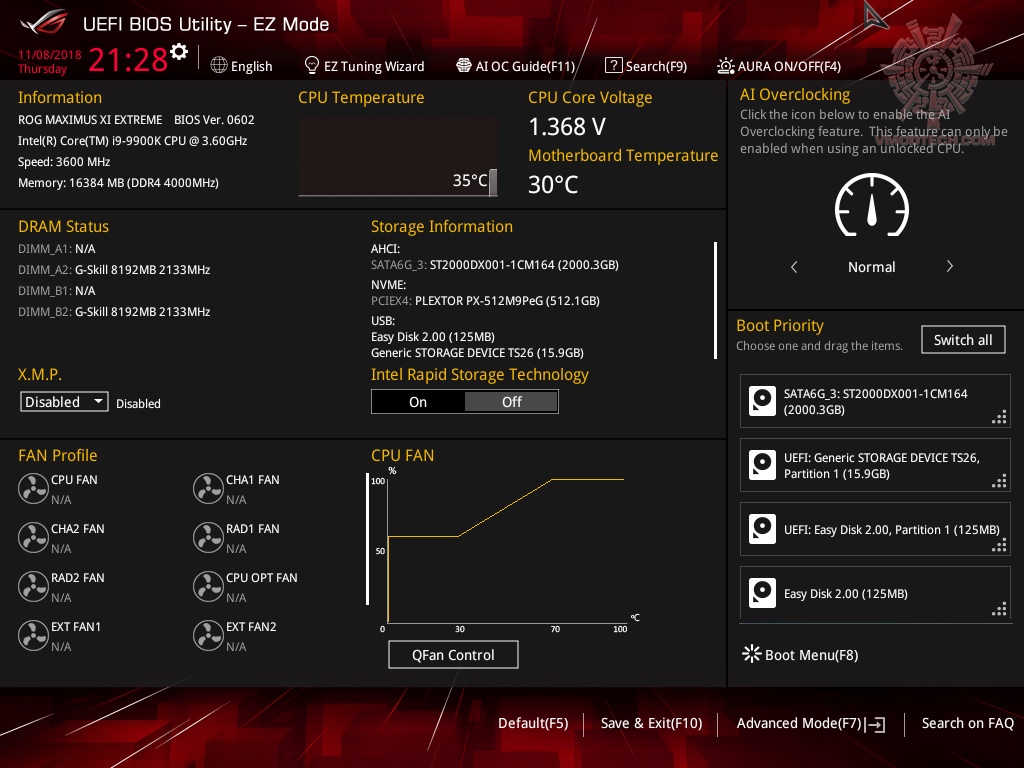Image resolution: width=1024 pixels, height=768 pixels.
Task: Click Default(F5)
Action: (533, 723)
